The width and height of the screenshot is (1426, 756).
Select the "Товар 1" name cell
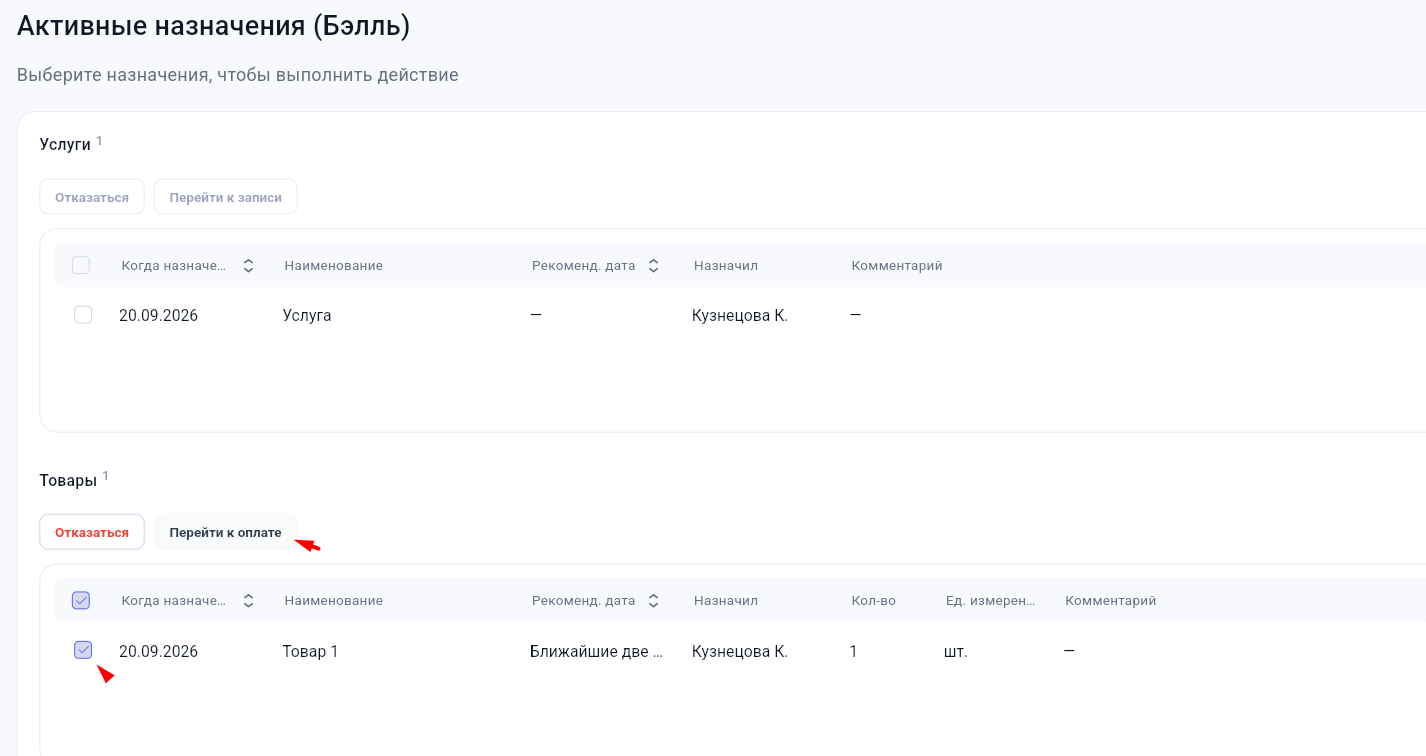(x=311, y=652)
